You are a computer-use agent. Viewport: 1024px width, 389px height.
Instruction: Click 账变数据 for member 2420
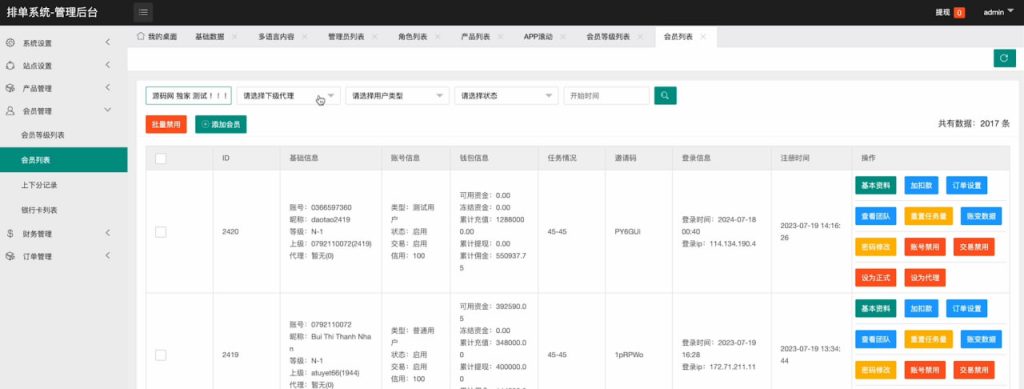[981, 216]
